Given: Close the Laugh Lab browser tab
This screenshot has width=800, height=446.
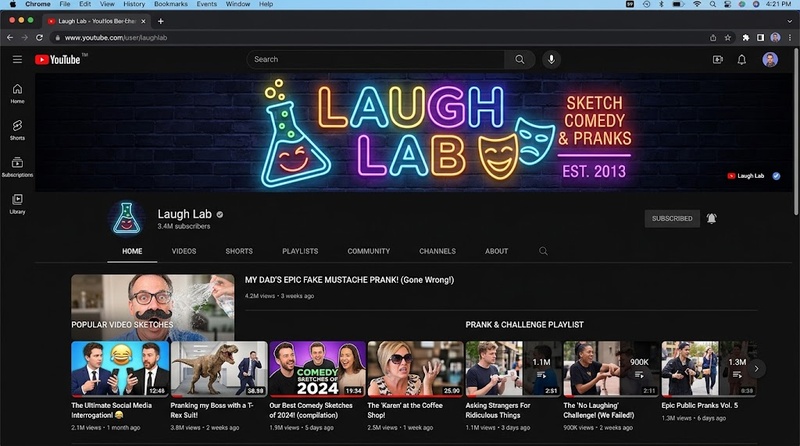Looking at the screenshot, I should tap(143, 21).
